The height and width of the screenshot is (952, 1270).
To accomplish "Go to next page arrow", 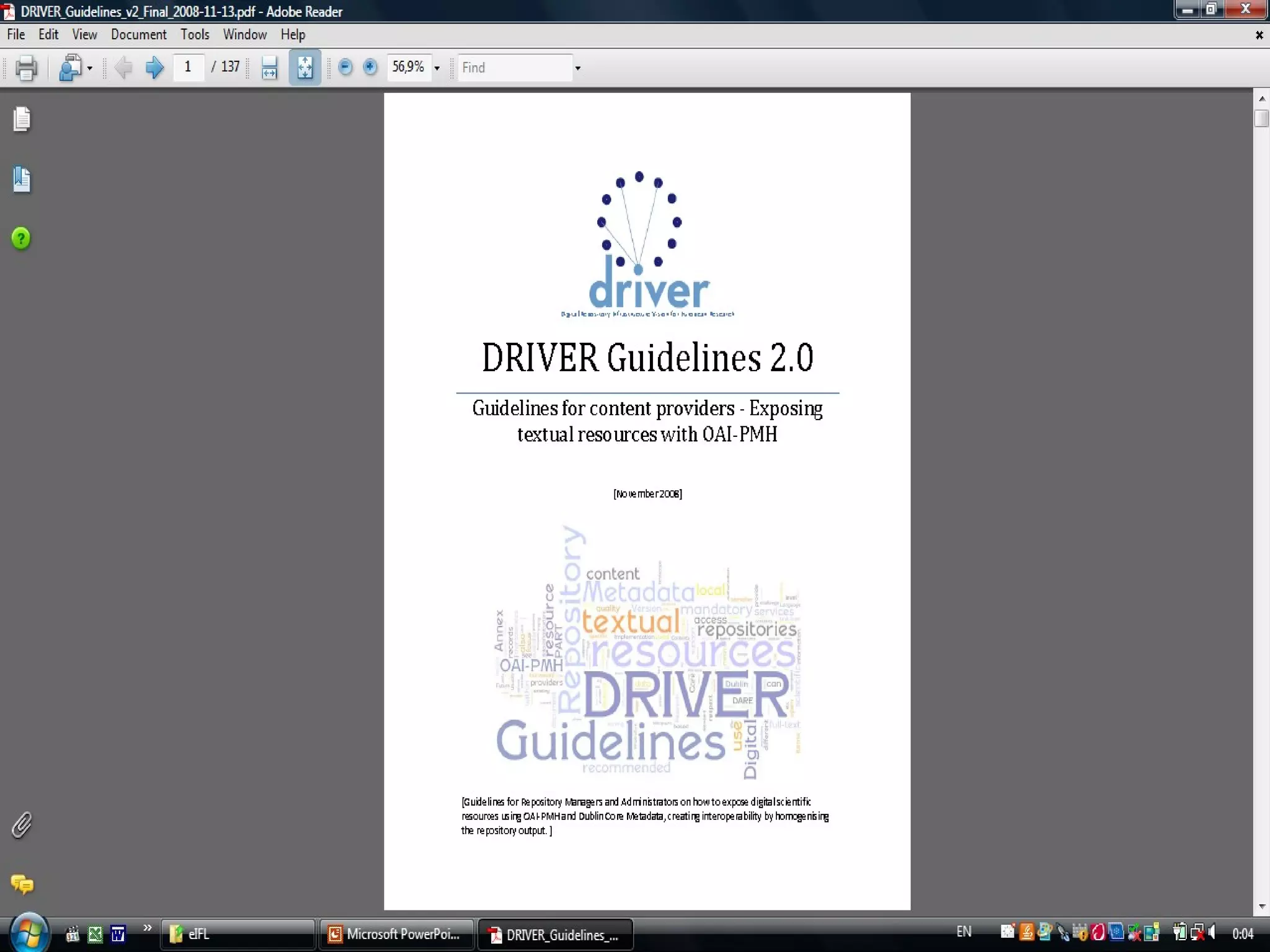I will point(154,68).
